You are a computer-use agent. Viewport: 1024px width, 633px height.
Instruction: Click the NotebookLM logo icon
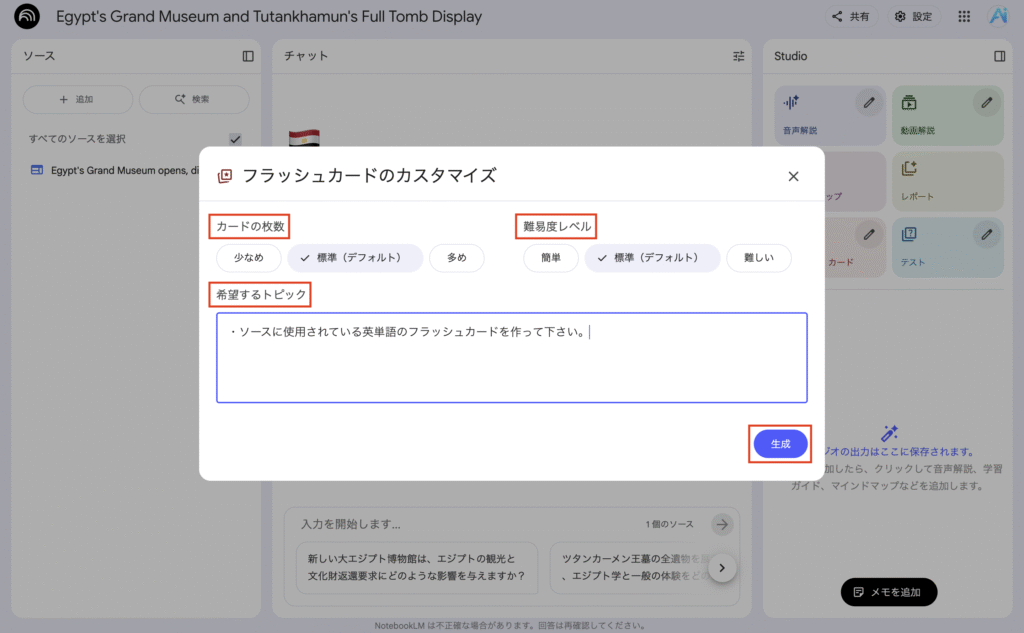pos(27,17)
